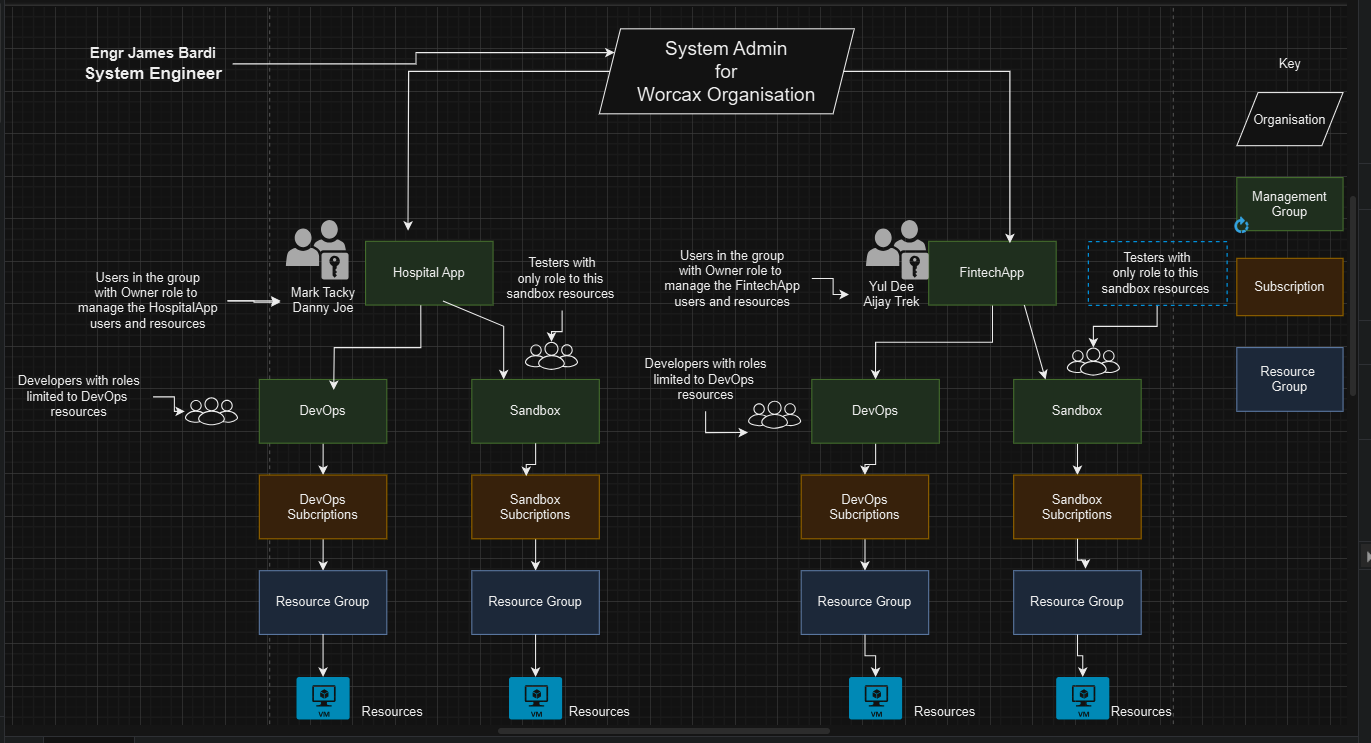
Task: Select the blue Resource Group key box
Action: [x=1289, y=379]
